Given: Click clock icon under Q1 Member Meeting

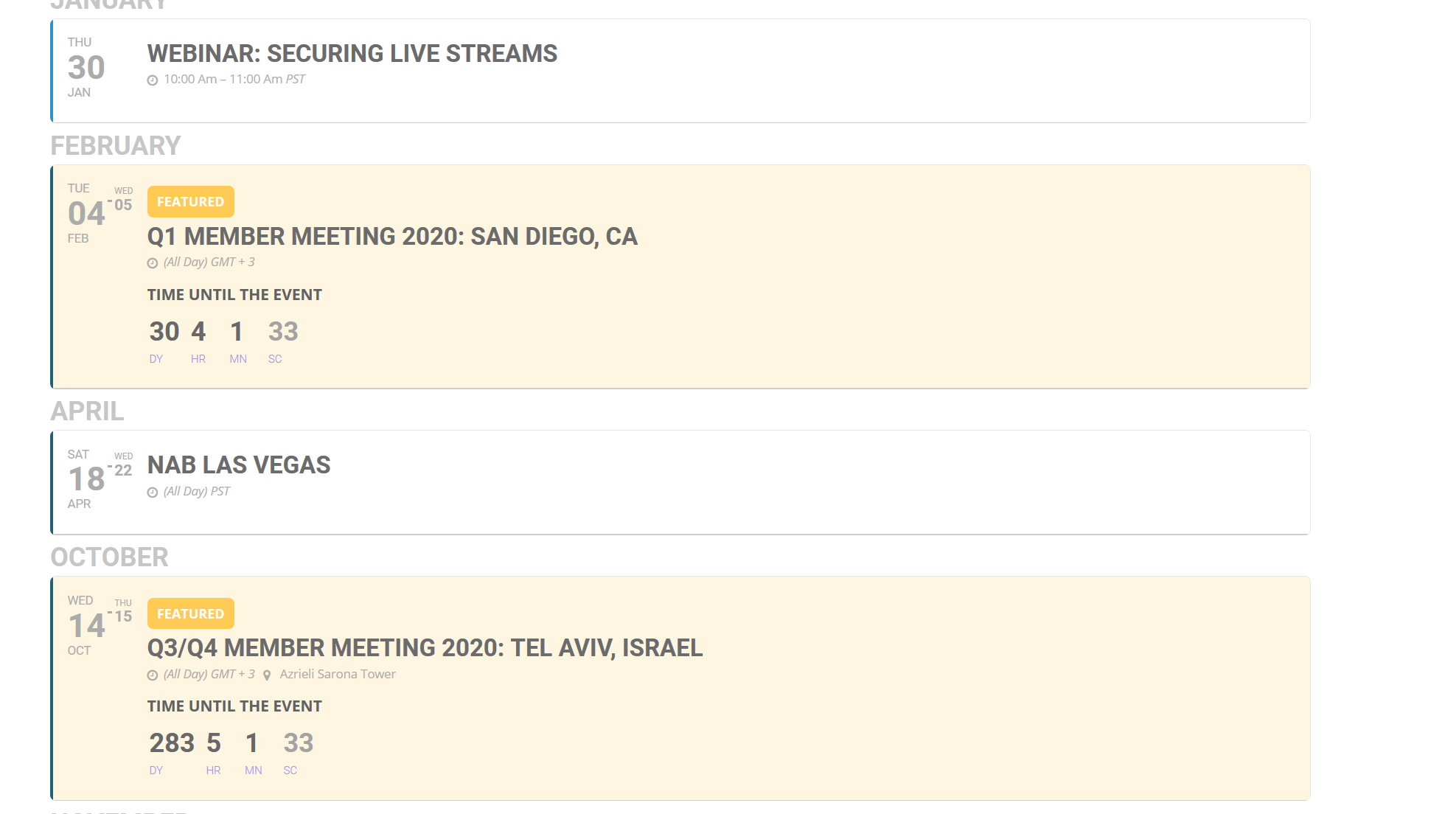Looking at the screenshot, I should (x=153, y=263).
